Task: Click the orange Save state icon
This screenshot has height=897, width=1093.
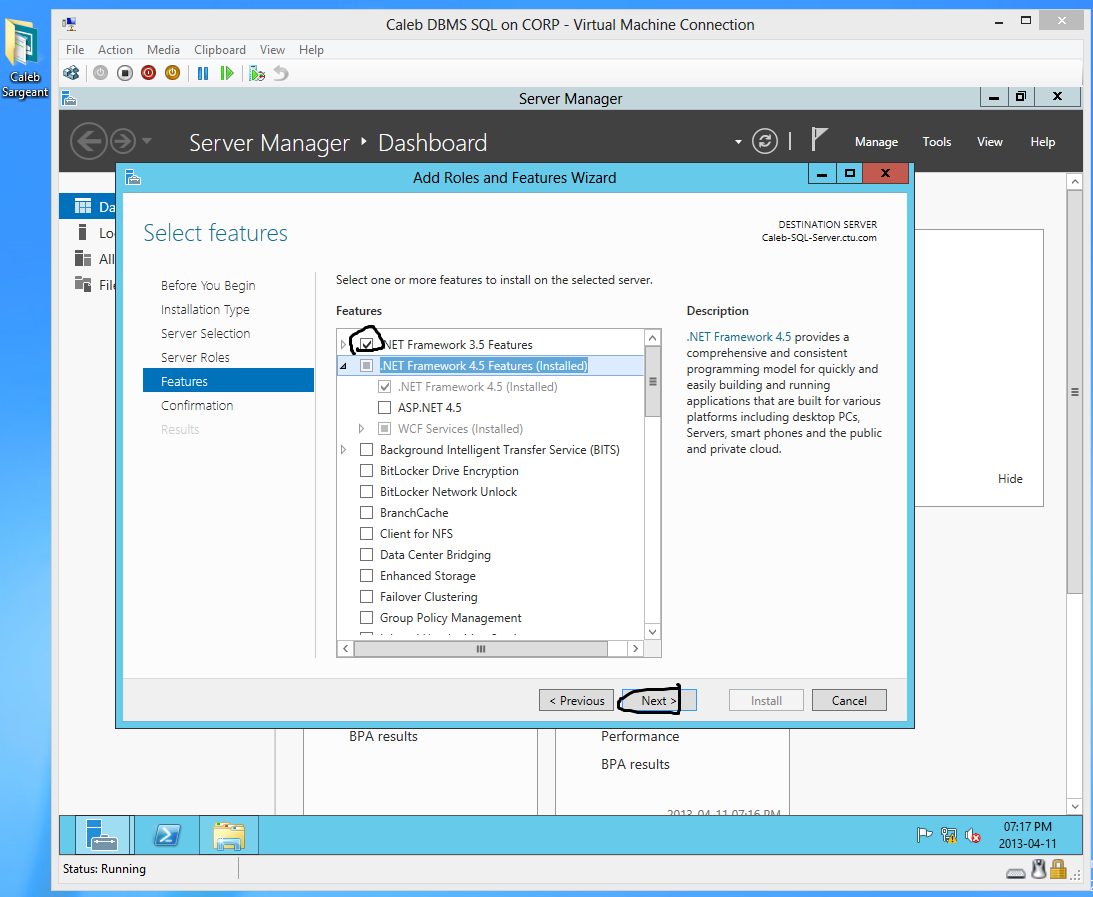Action: (172, 73)
